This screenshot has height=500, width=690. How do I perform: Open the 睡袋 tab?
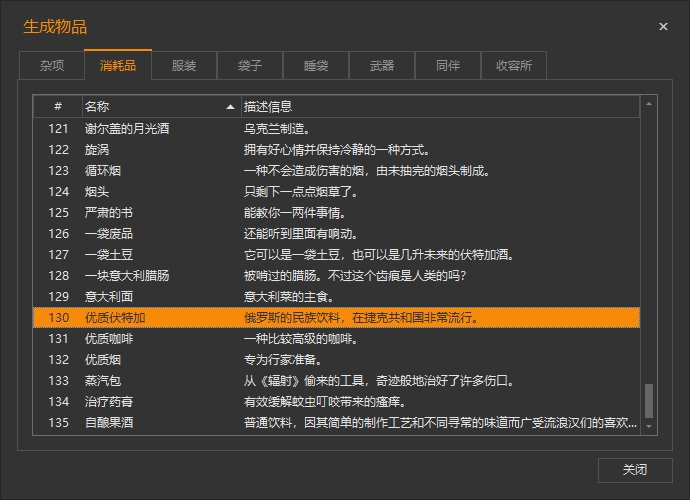pyautogui.click(x=316, y=66)
